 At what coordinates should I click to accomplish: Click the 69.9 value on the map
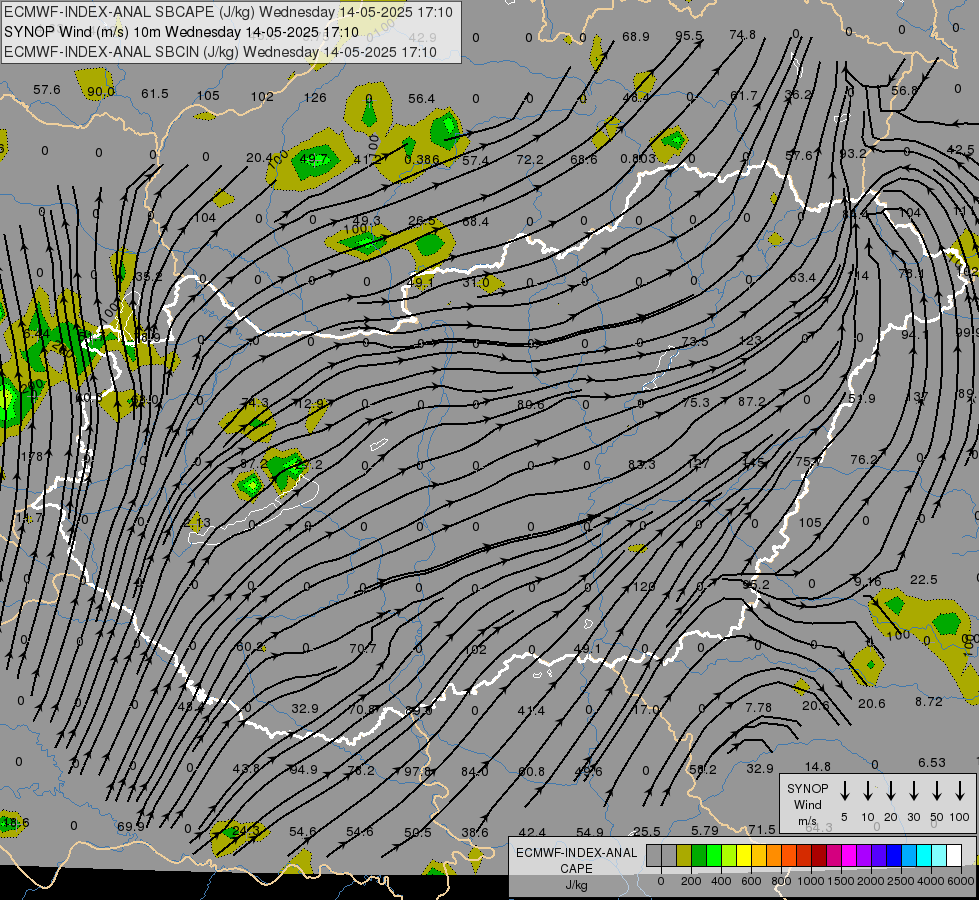point(130,826)
